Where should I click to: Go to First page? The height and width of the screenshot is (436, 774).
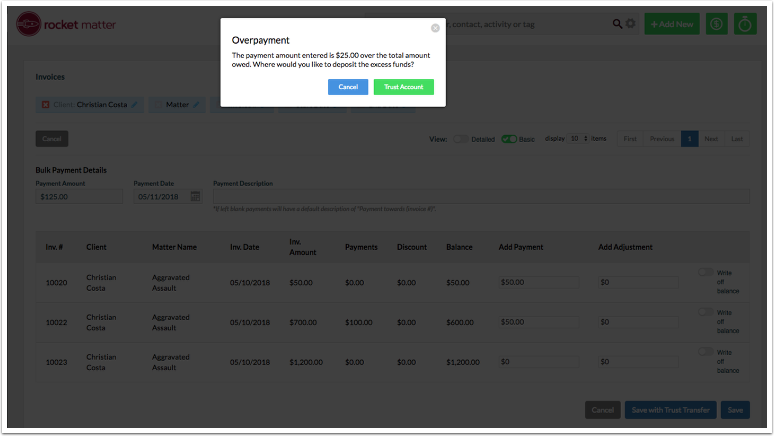click(630, 139)
